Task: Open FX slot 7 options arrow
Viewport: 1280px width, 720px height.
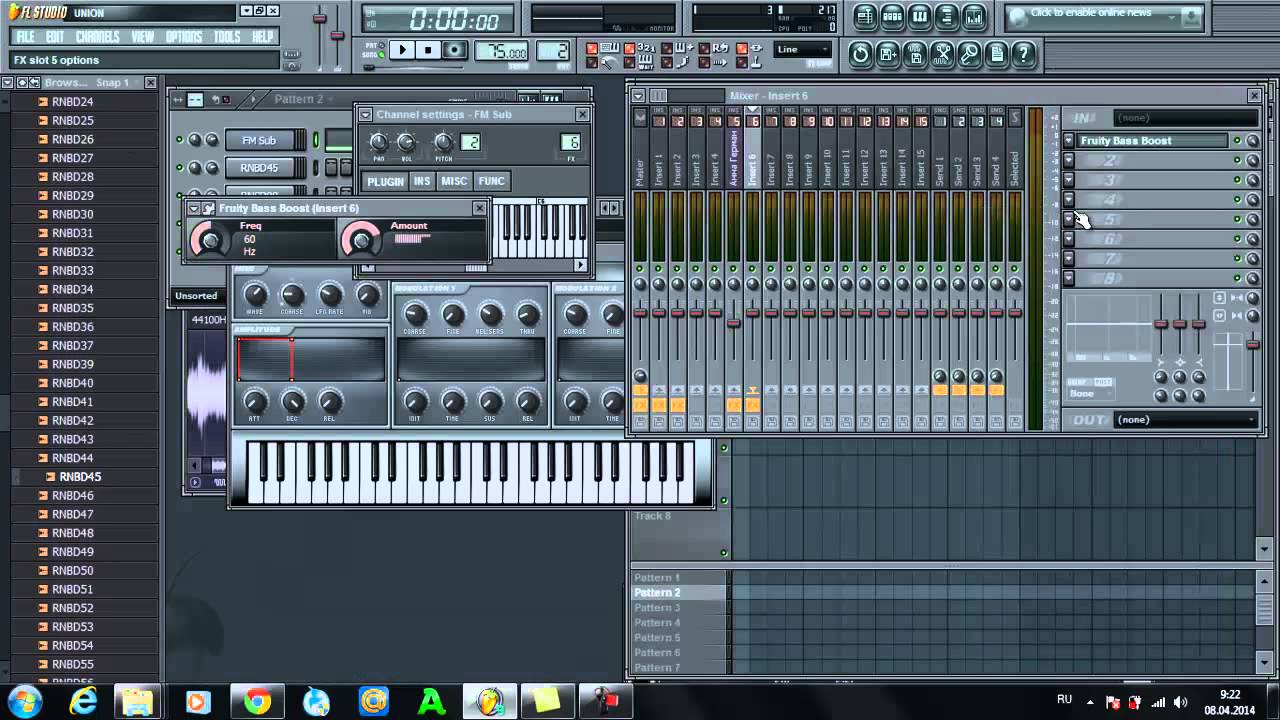Action: pos(1068,258)
